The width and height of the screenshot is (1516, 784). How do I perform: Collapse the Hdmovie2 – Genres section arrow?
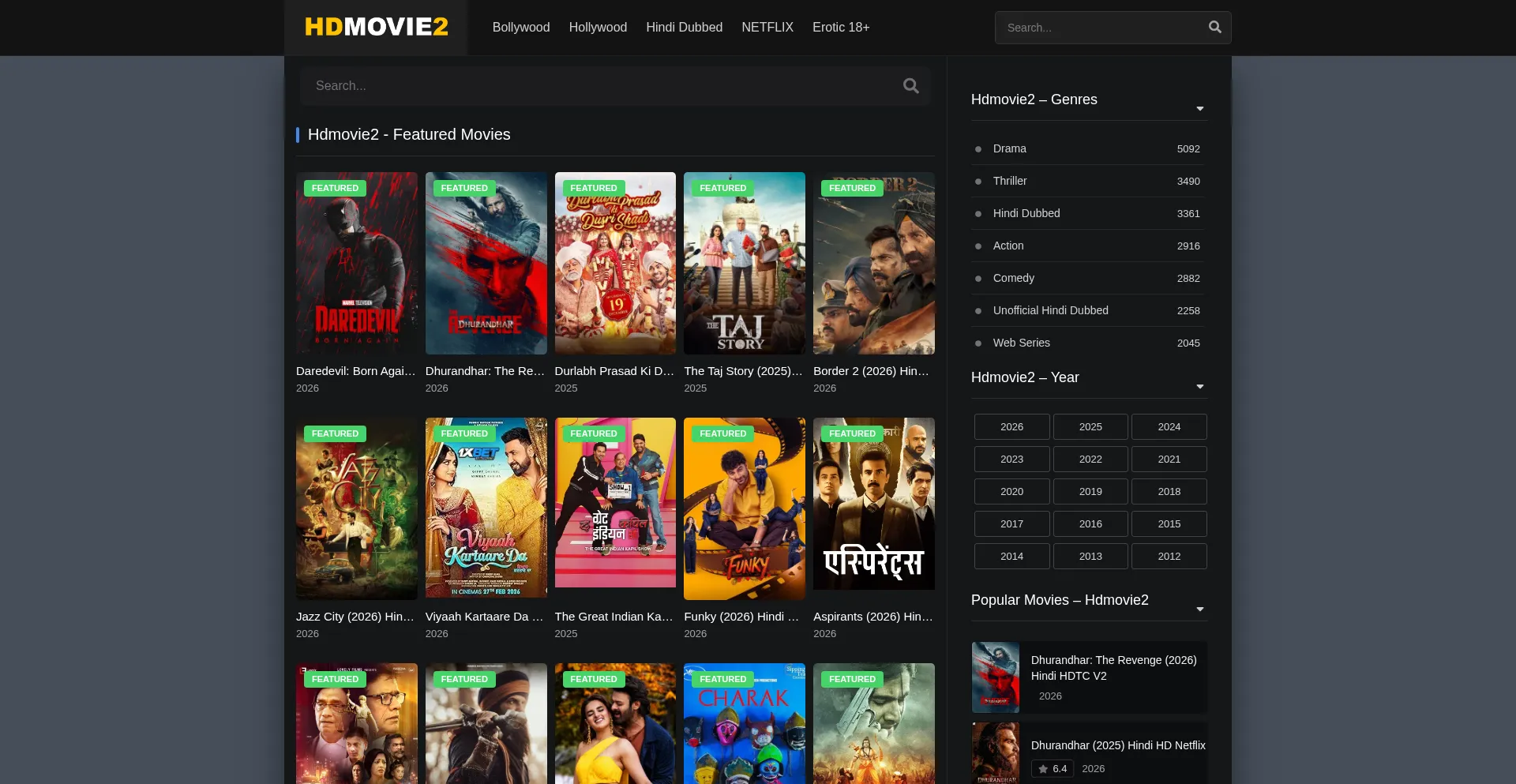[1200, 109]
